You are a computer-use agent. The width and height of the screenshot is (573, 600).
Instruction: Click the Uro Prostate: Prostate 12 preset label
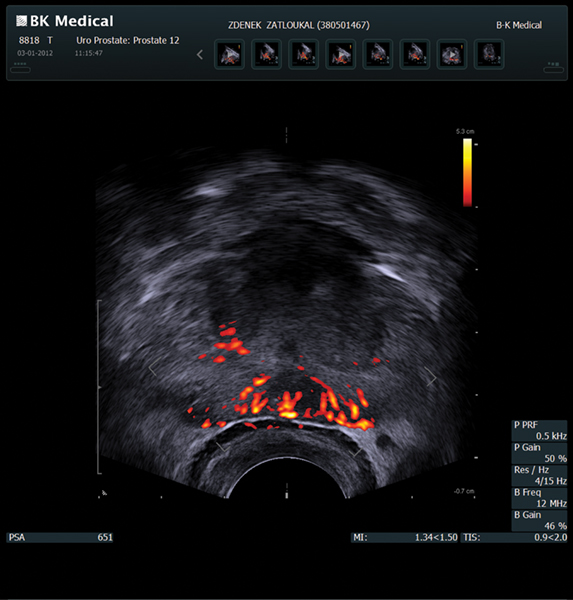coord(128,41)
